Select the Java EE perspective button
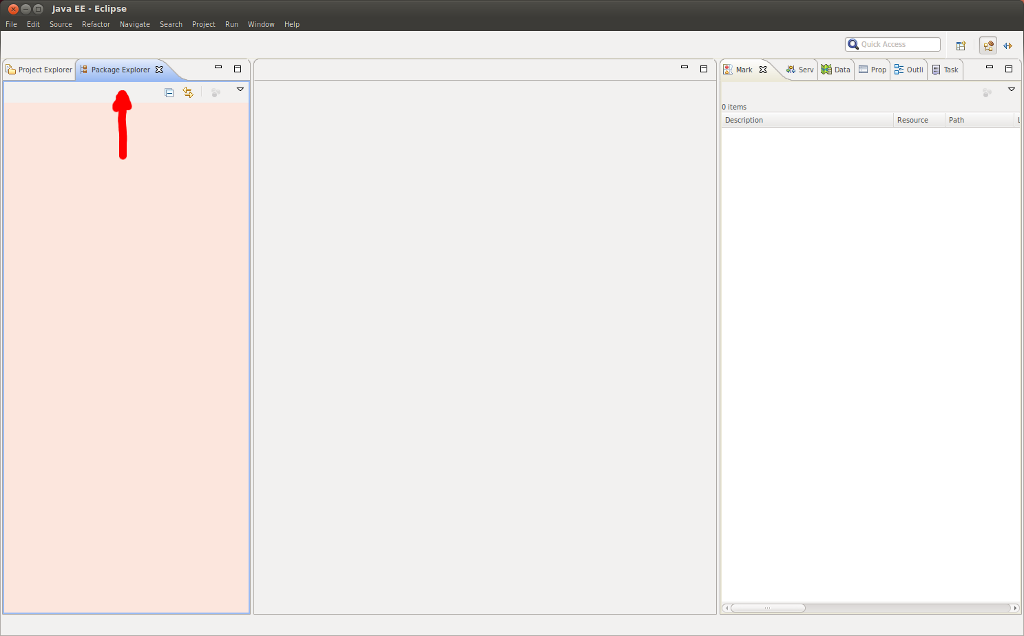 point(987,45)
